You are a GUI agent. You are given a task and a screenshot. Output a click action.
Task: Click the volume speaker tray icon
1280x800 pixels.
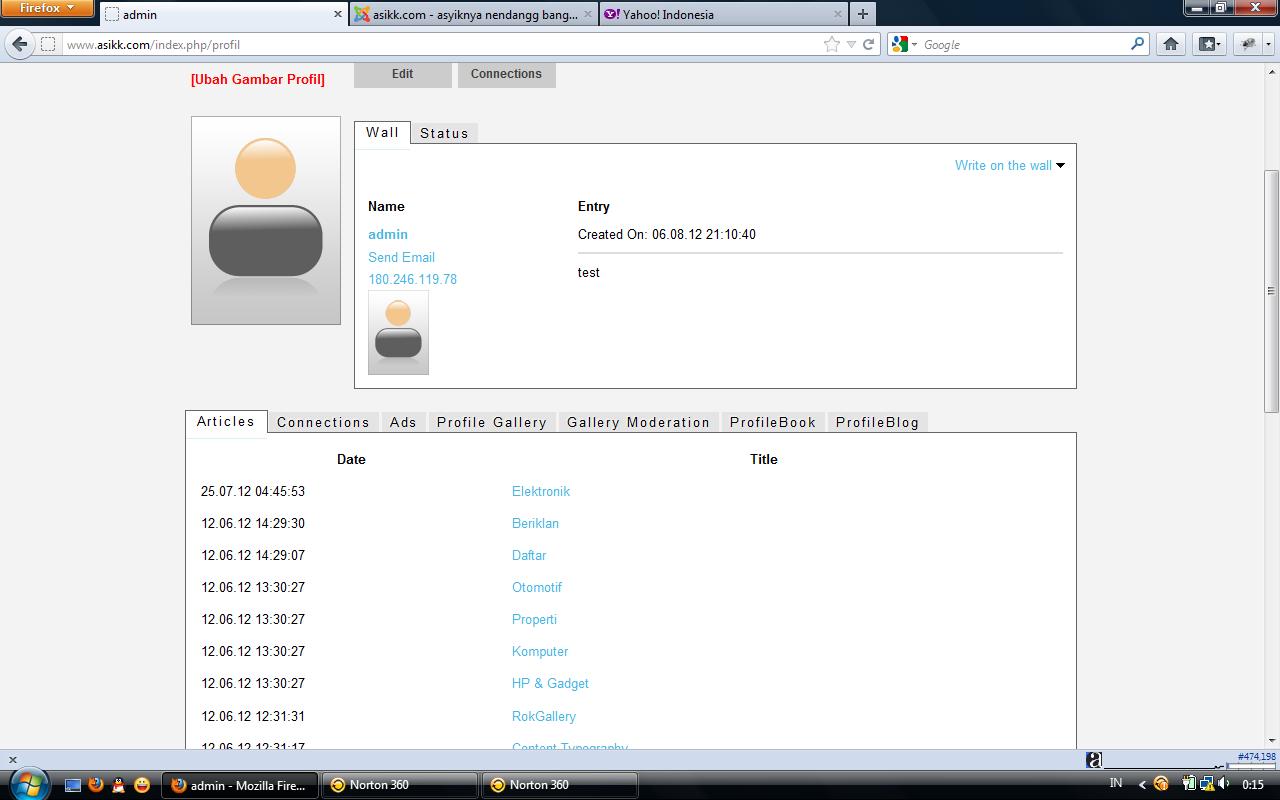pyautogui.click(x=1223, y=784)
